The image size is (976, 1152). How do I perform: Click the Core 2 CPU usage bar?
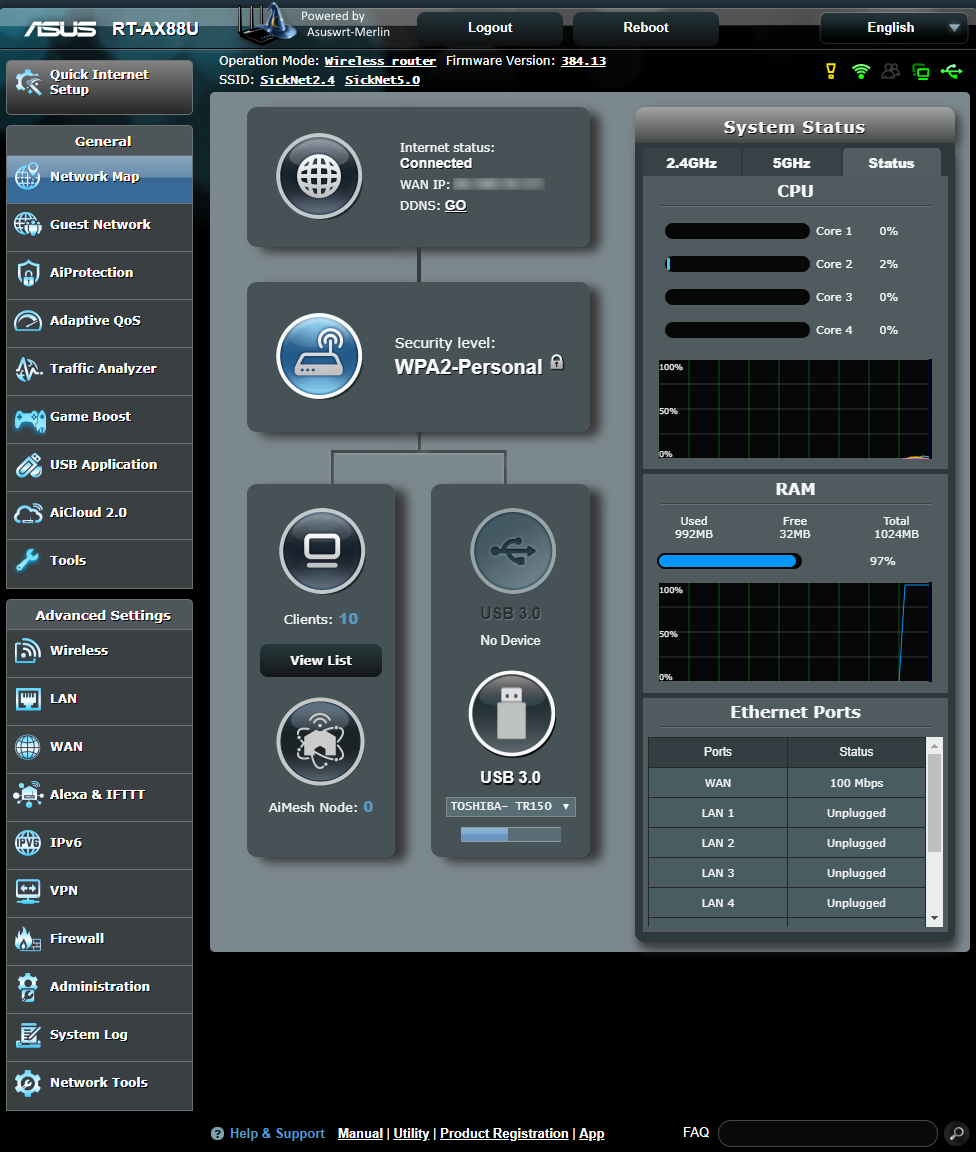tap(737, 264)
